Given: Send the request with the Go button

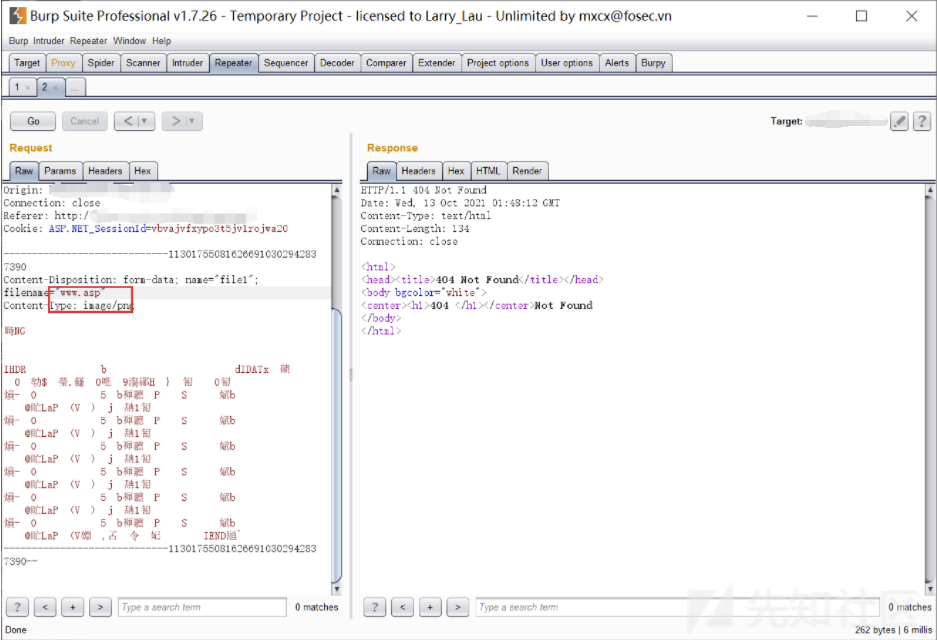Looking at the screenshot, I should (x=33, y=121).
